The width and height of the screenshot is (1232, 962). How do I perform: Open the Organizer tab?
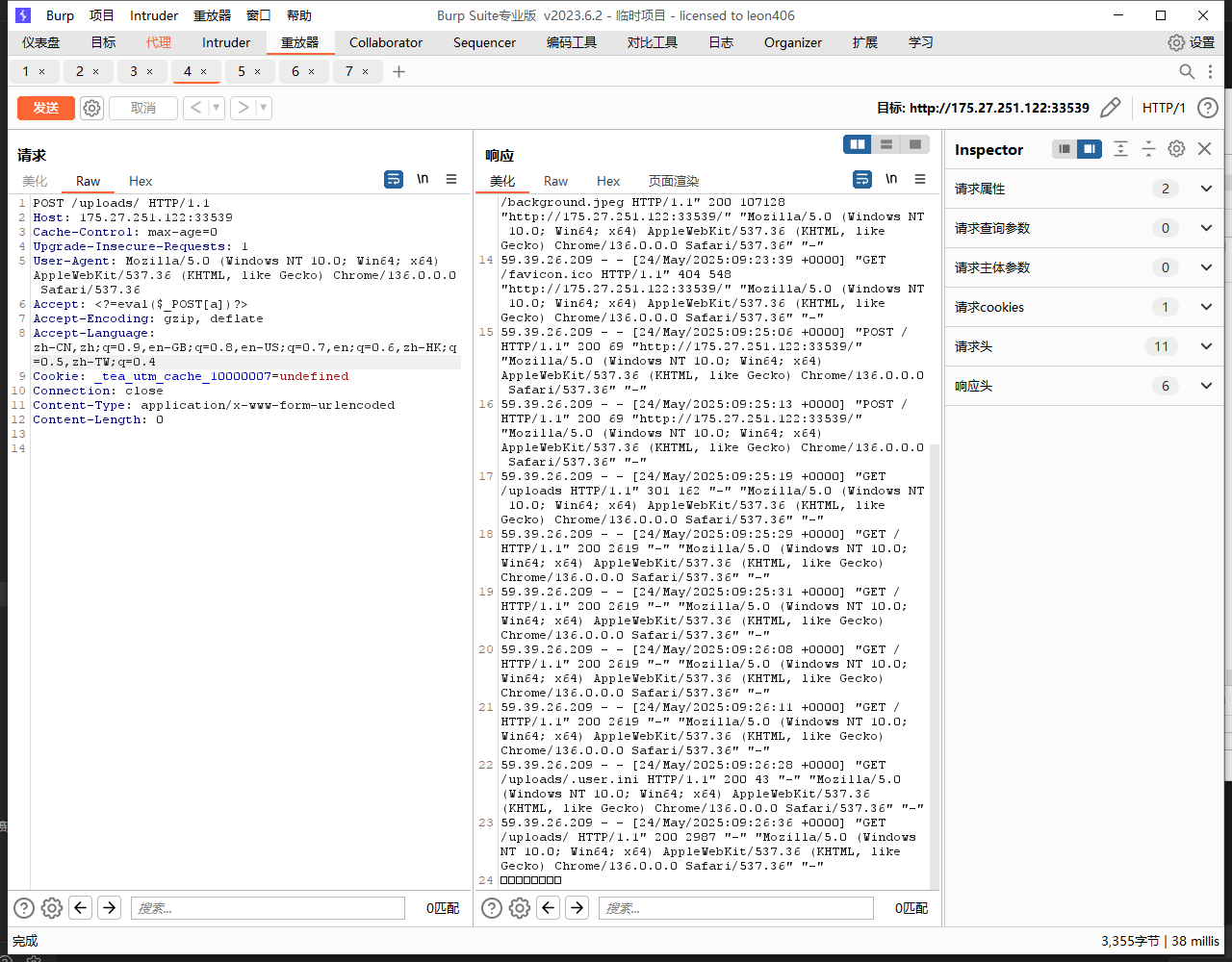click(x=793, y=42)
